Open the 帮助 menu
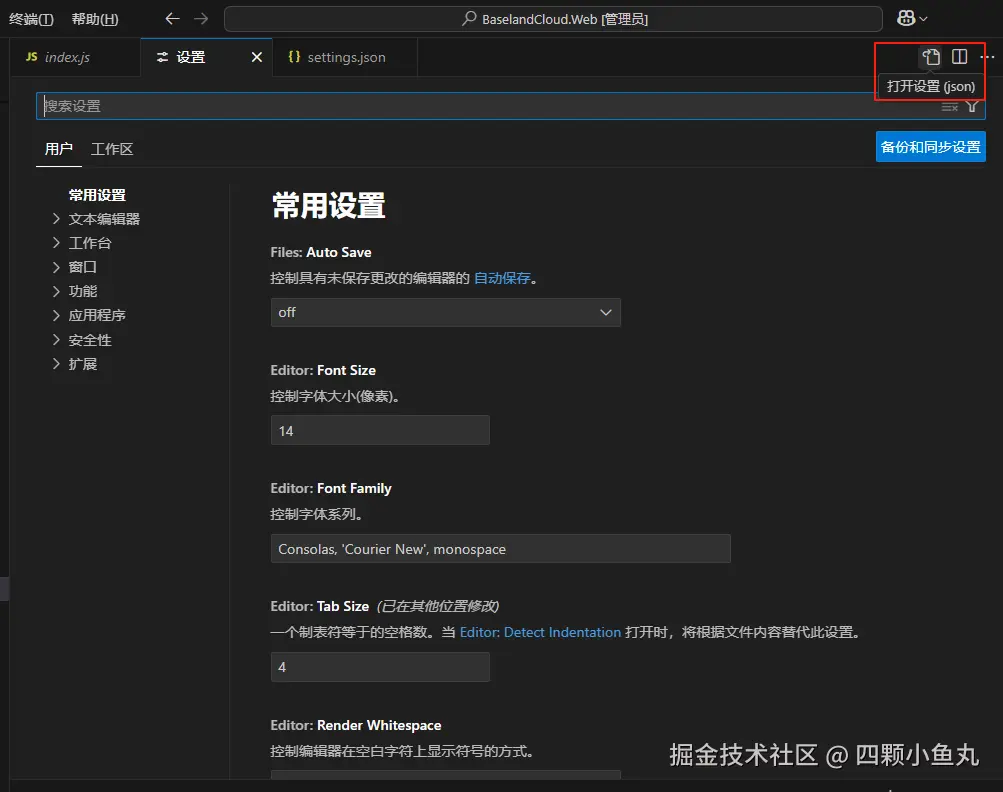 click(94, 19)
